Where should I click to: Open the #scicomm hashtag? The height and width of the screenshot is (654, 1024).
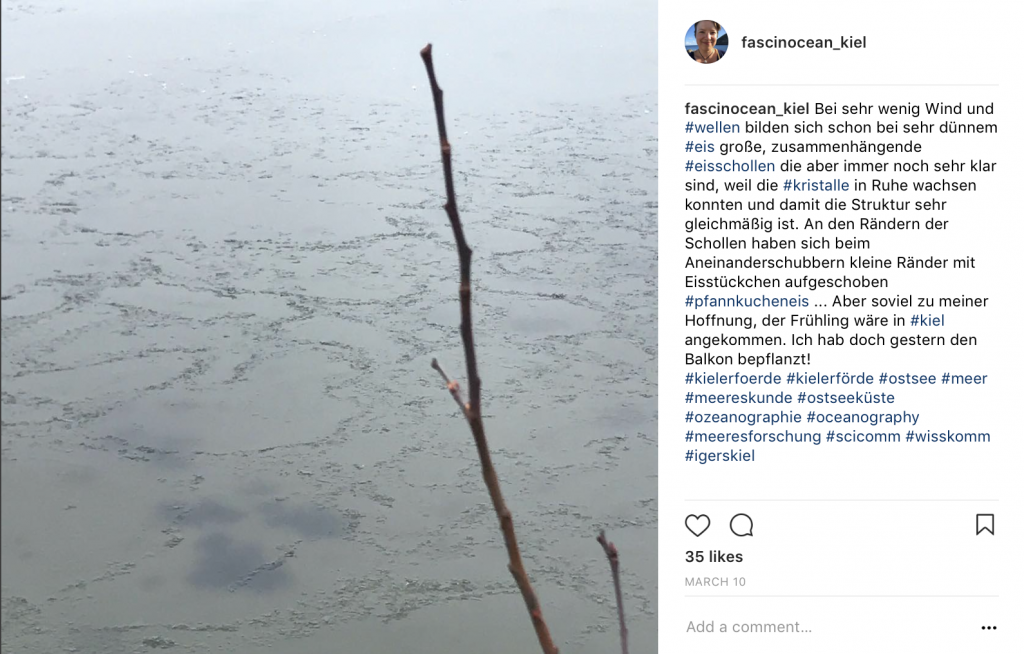click(x=863, y=436)
